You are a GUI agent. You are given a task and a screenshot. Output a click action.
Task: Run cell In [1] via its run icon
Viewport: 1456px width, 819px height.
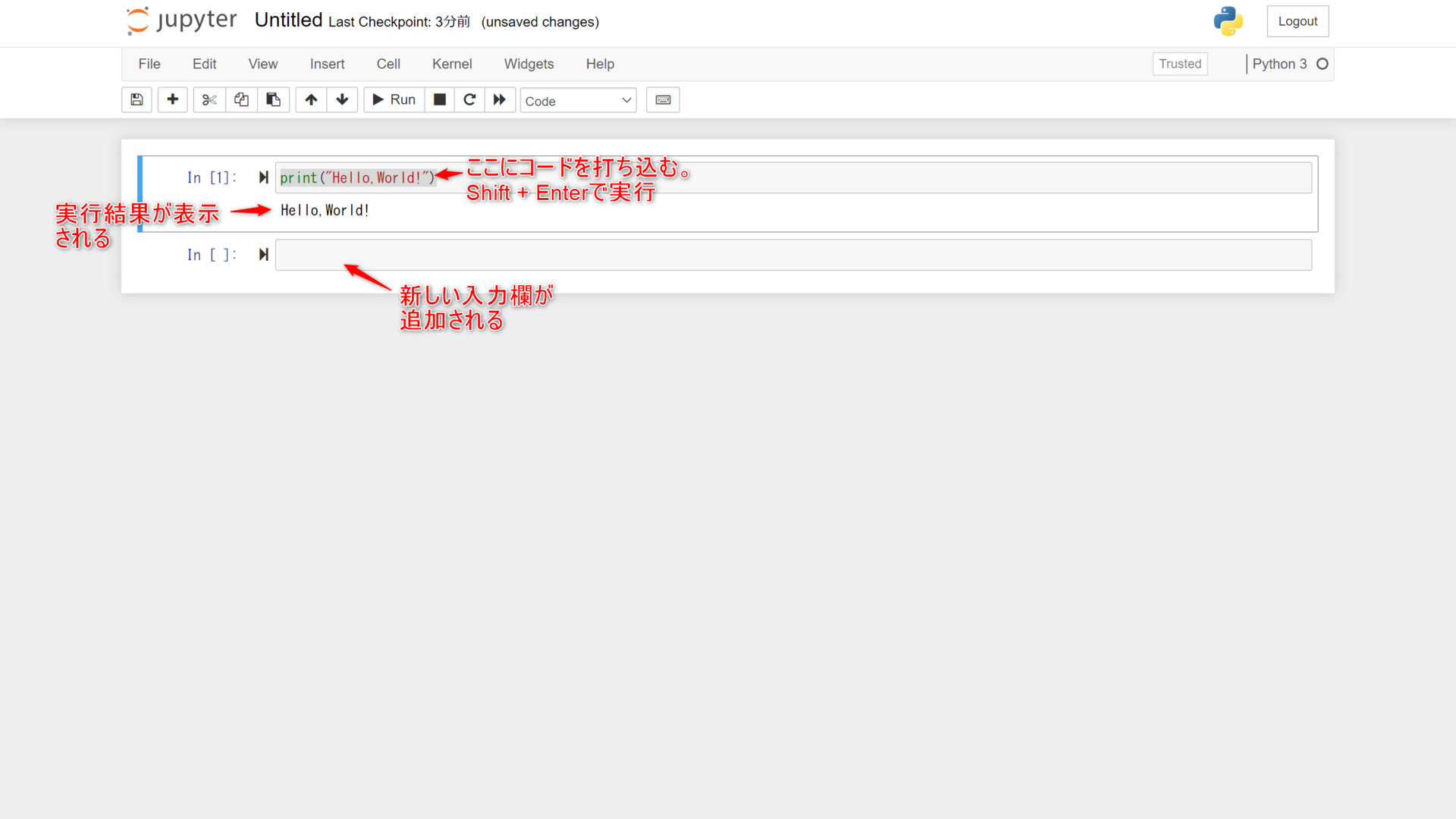(263, 177)
